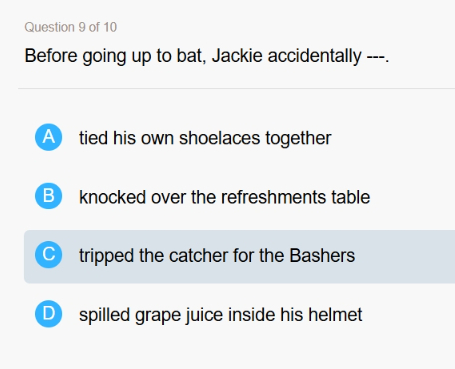Click the blue circle C icon
The image size is (455, 369).
coord(49,255)
